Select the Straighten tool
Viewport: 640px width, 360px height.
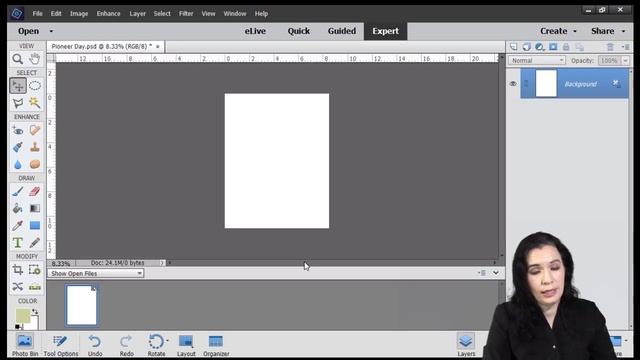pyautogui.click(x=35, y=287)
